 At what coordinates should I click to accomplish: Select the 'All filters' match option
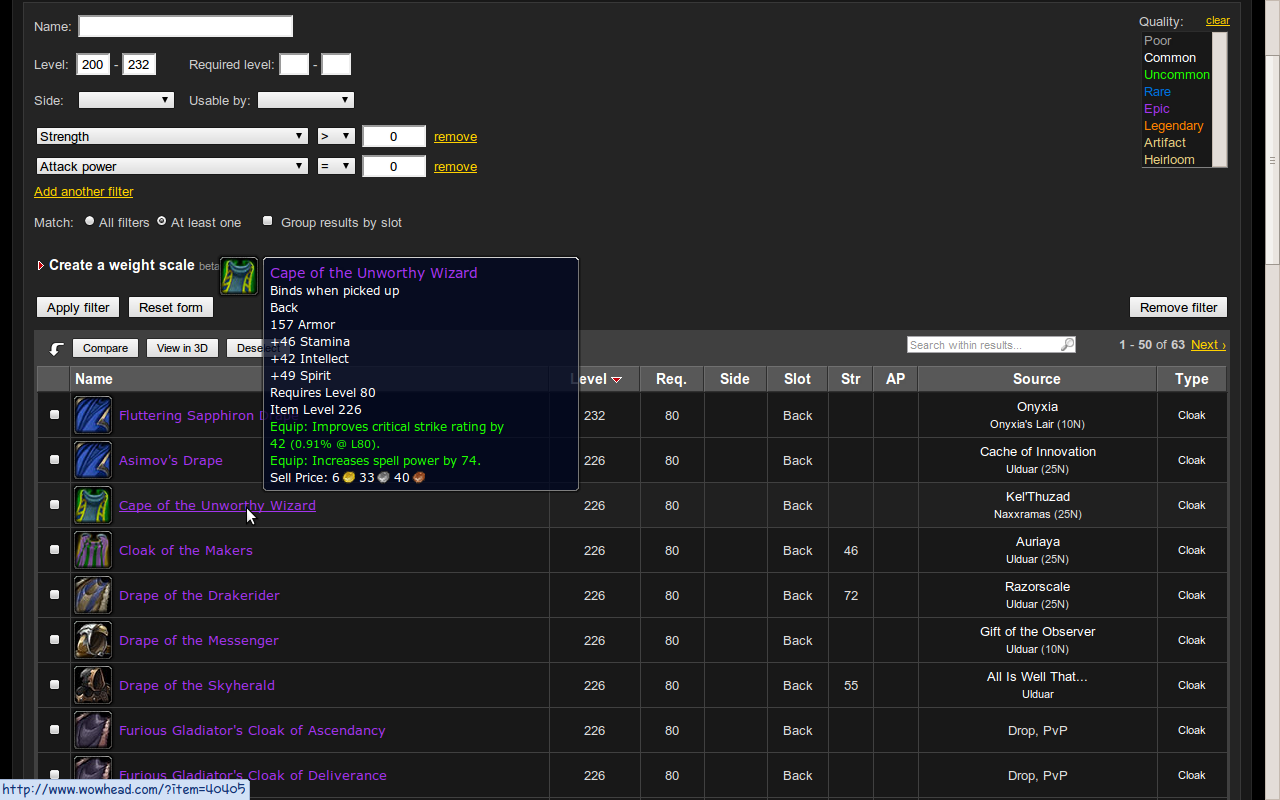(90, 221)
